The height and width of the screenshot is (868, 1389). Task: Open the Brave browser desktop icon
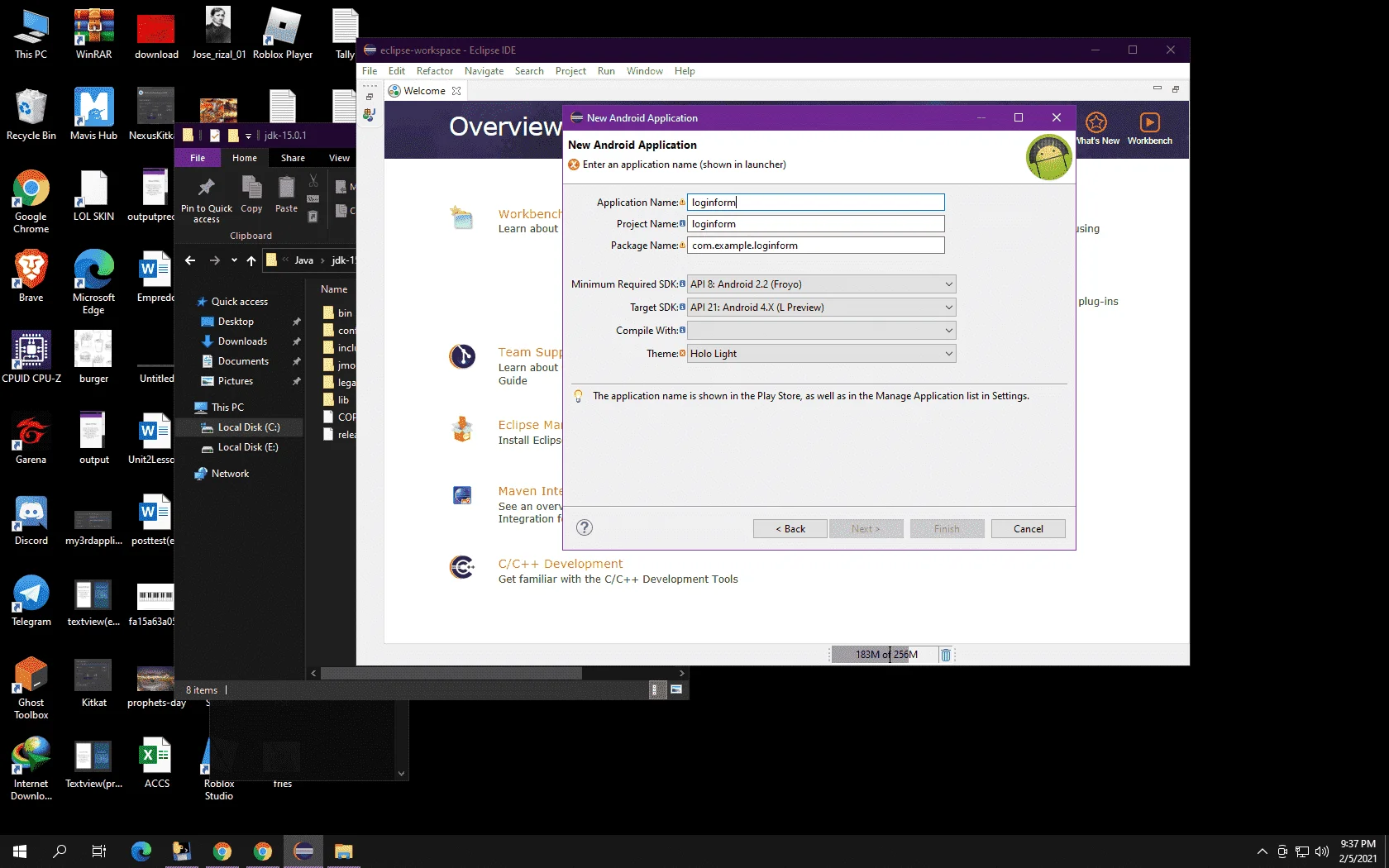click(x=31, y=269)
